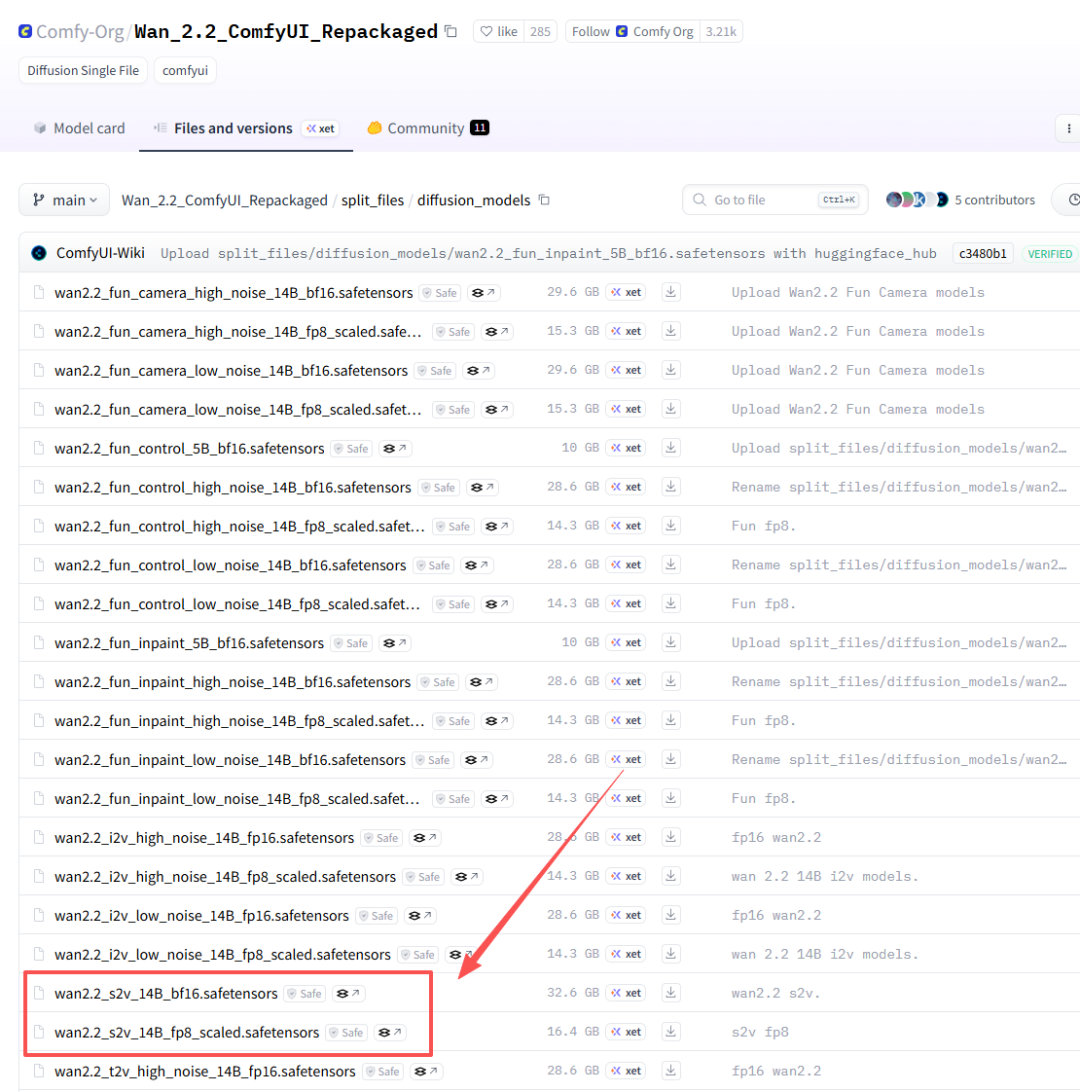1080x1092 pixels.
Task: Click xet badge on the 16.4 GB row
Action: pos(625,1031)
